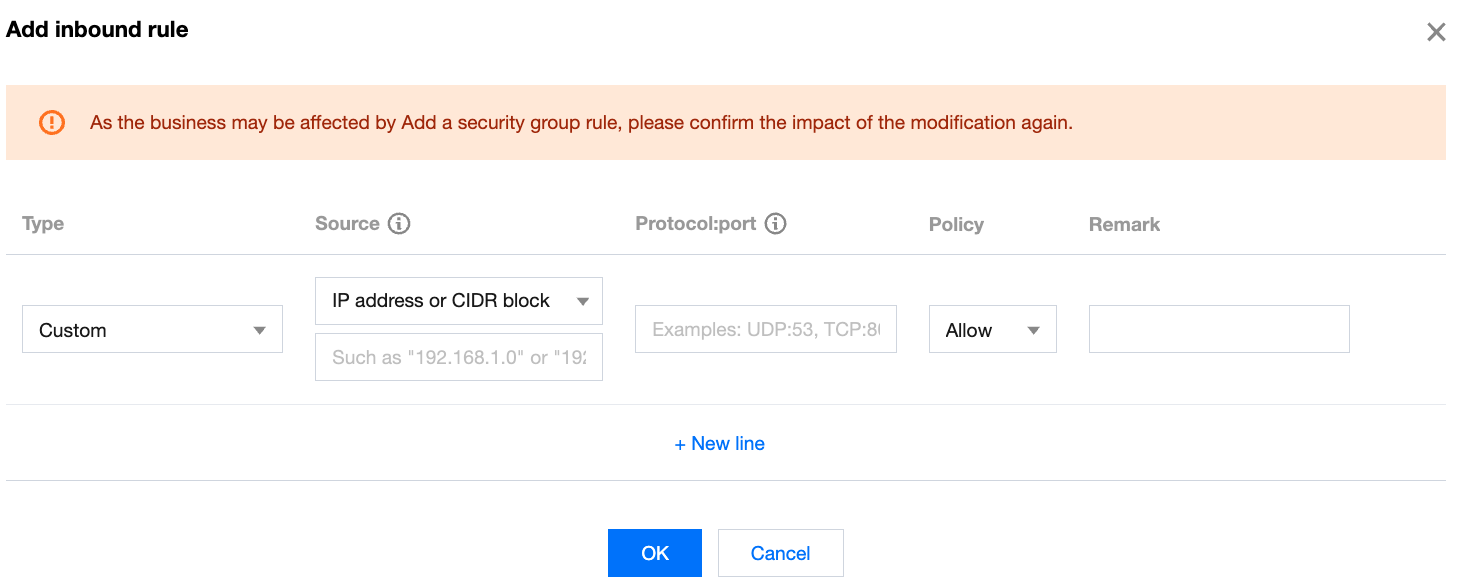This screenshot has width=1472, height=584.
Task: Open the Source dropdown for IP address or CIDR
Action: (x=458, y=300)
